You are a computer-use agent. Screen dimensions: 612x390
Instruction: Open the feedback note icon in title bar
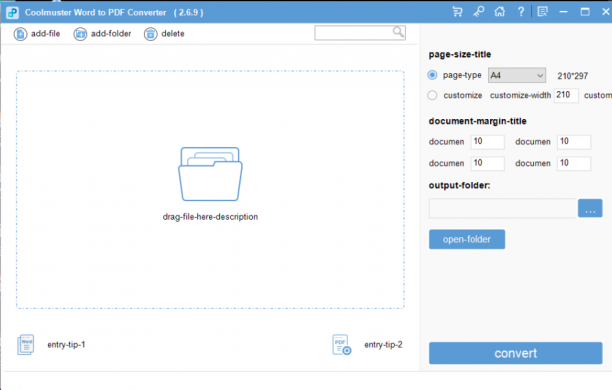coord(543,12)
